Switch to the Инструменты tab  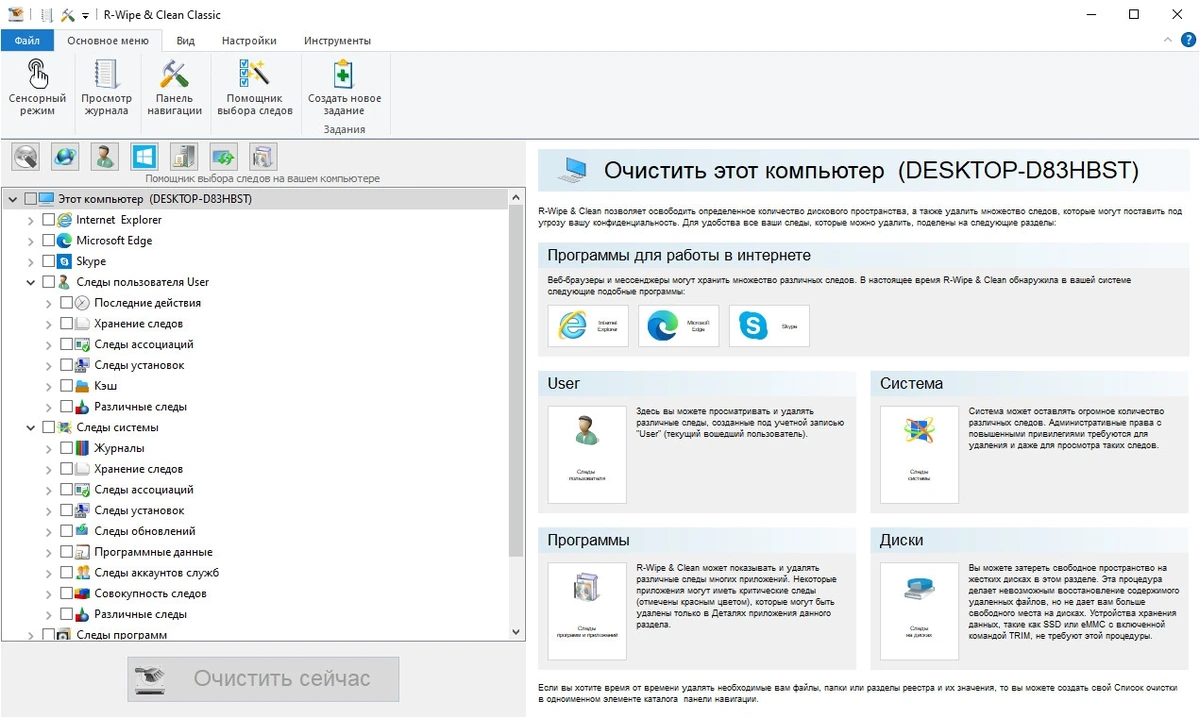click(x=337, y=41)
